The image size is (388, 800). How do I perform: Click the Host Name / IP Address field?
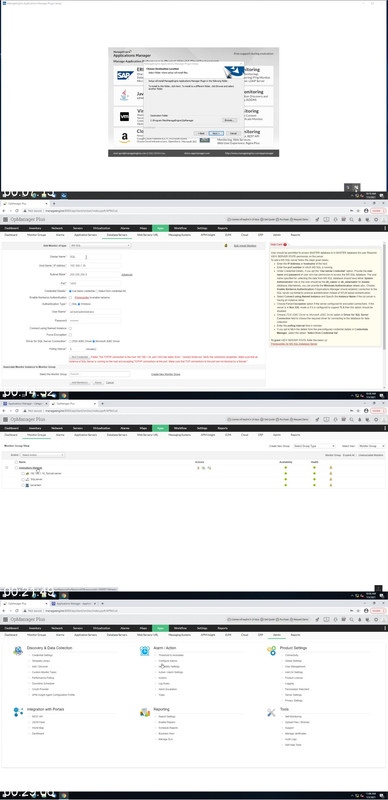pos(95,265)
